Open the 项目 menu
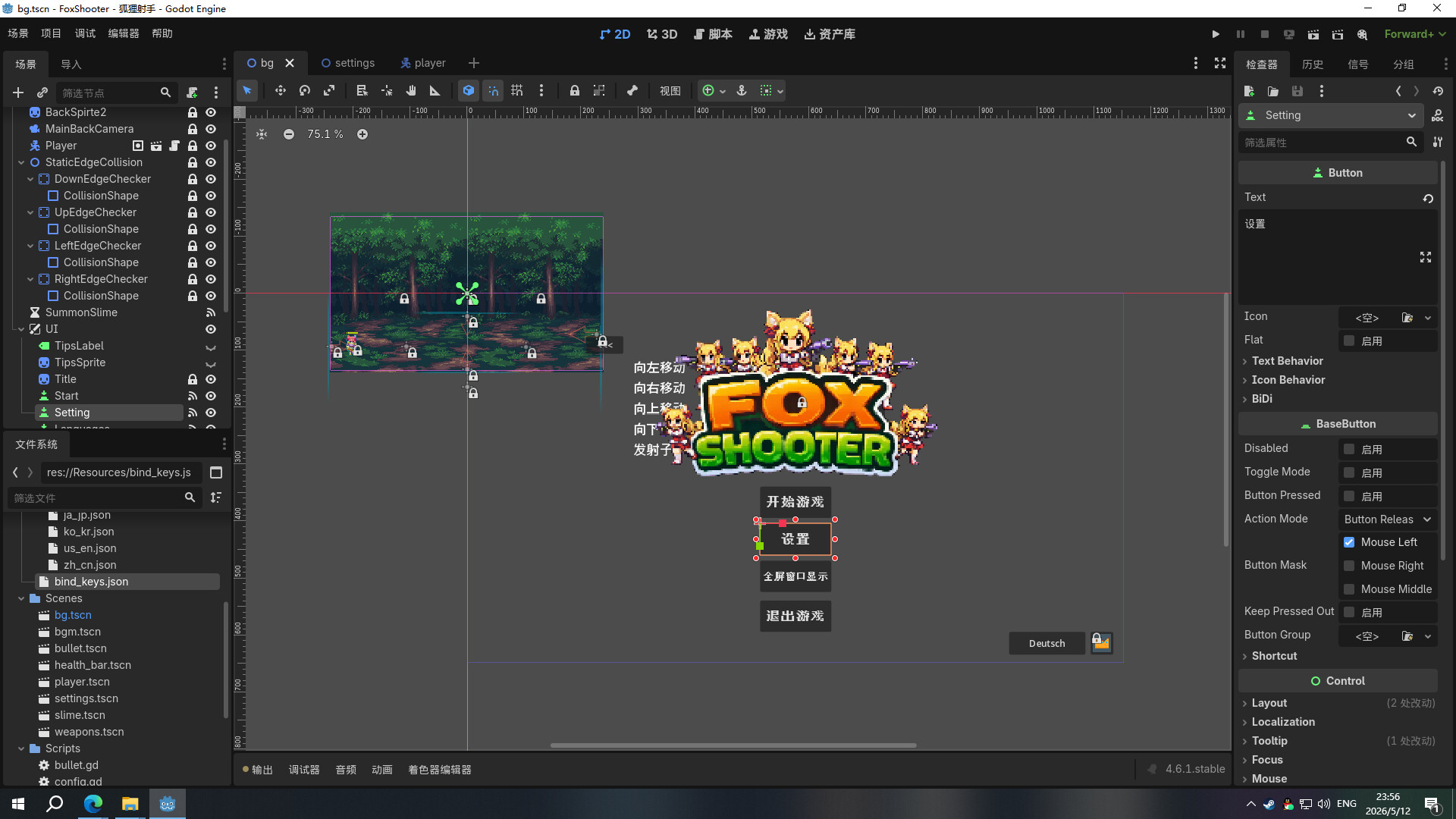 click(51, 33)
